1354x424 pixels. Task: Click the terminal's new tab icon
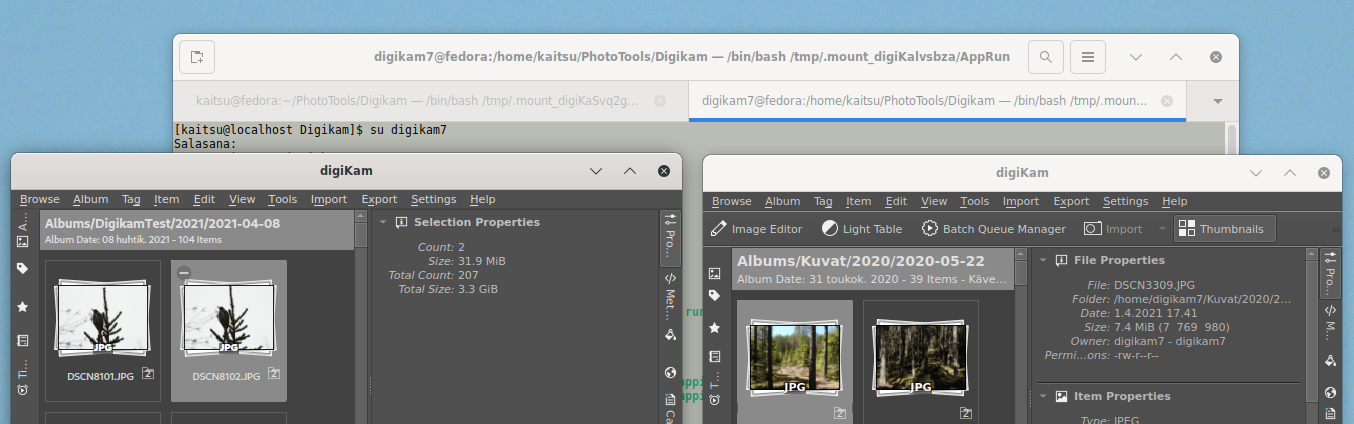coord(197,57)
